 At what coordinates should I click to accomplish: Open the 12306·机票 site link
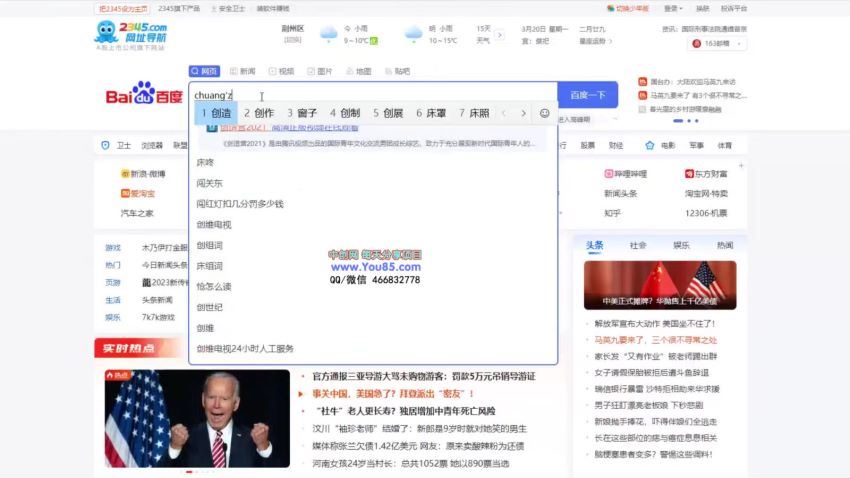pos(706,213)
